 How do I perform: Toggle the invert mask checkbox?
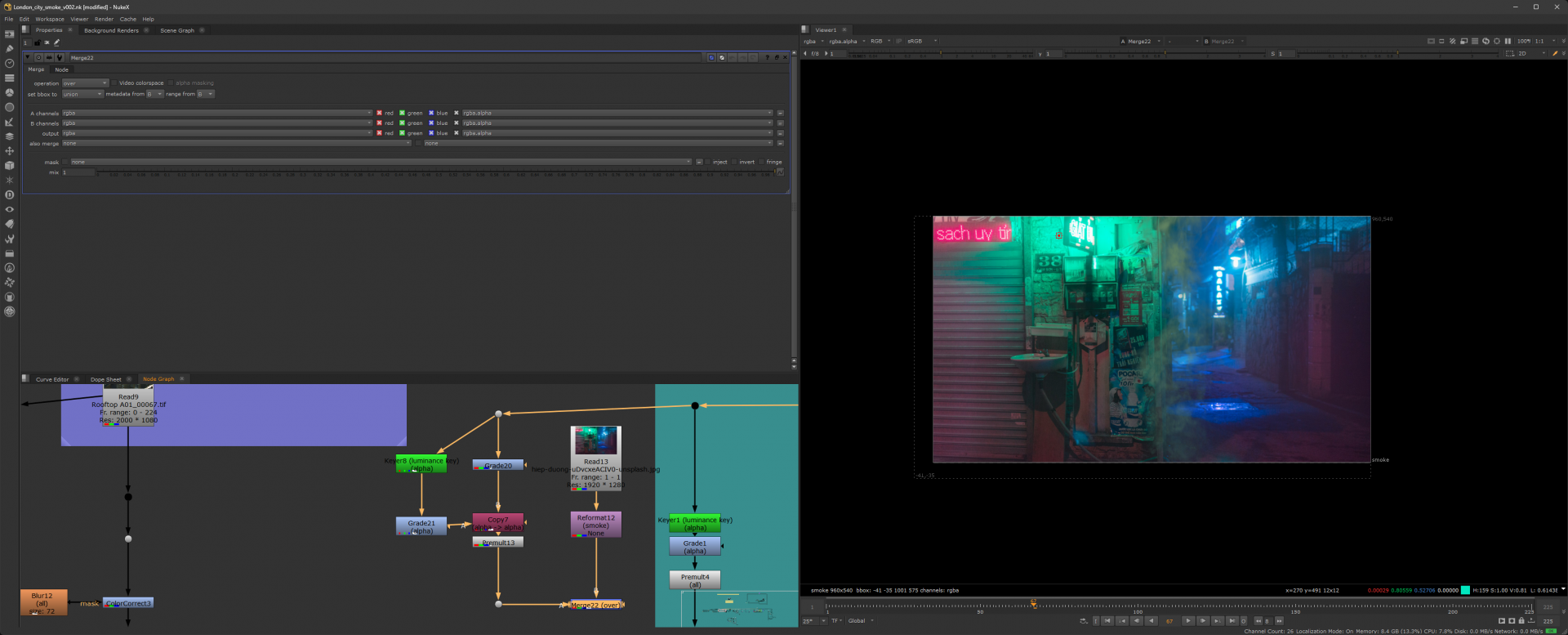pos(734,162)
